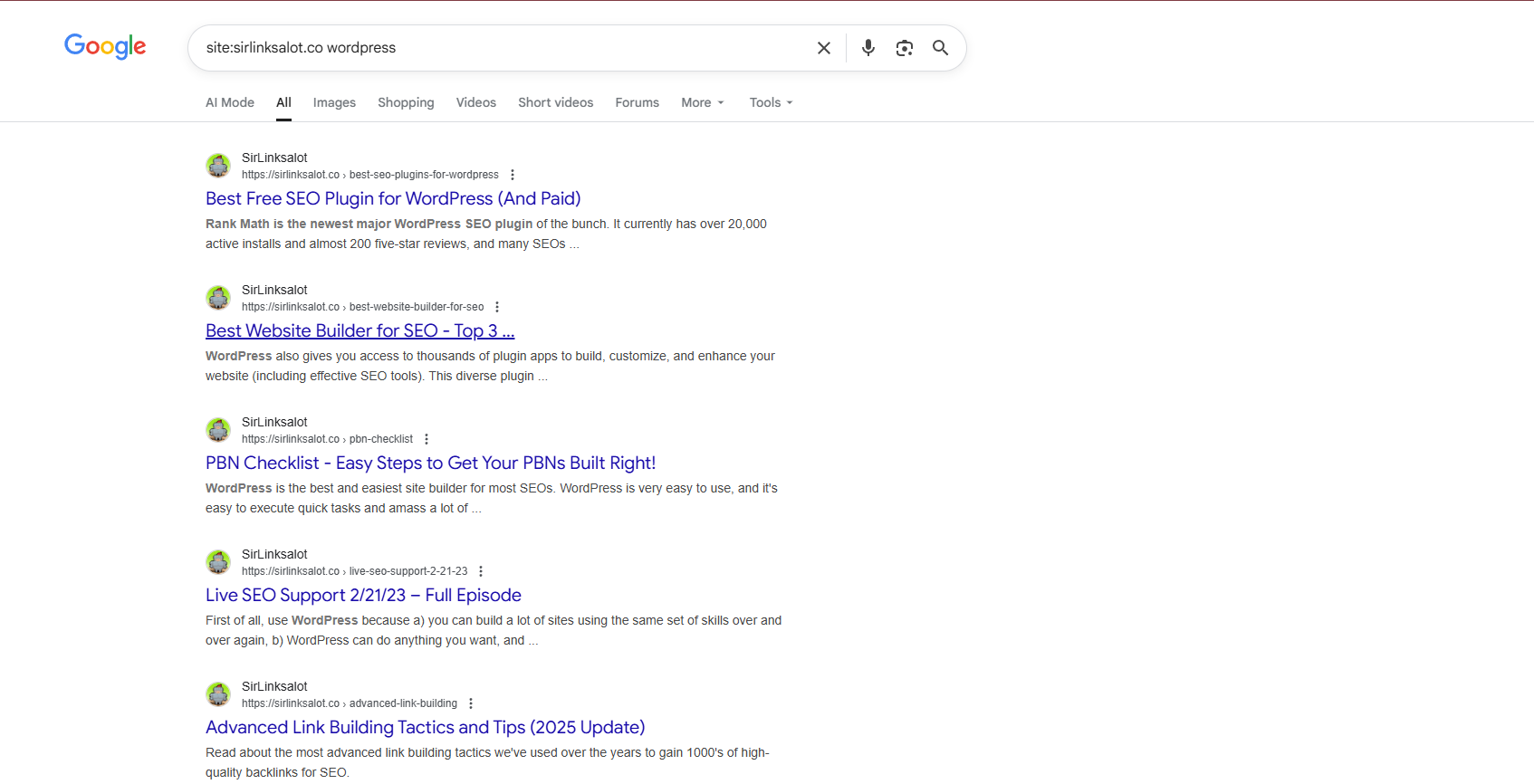1534x784 pixels.
Task: Switch to Videos tab
Action: click(476, 102)
